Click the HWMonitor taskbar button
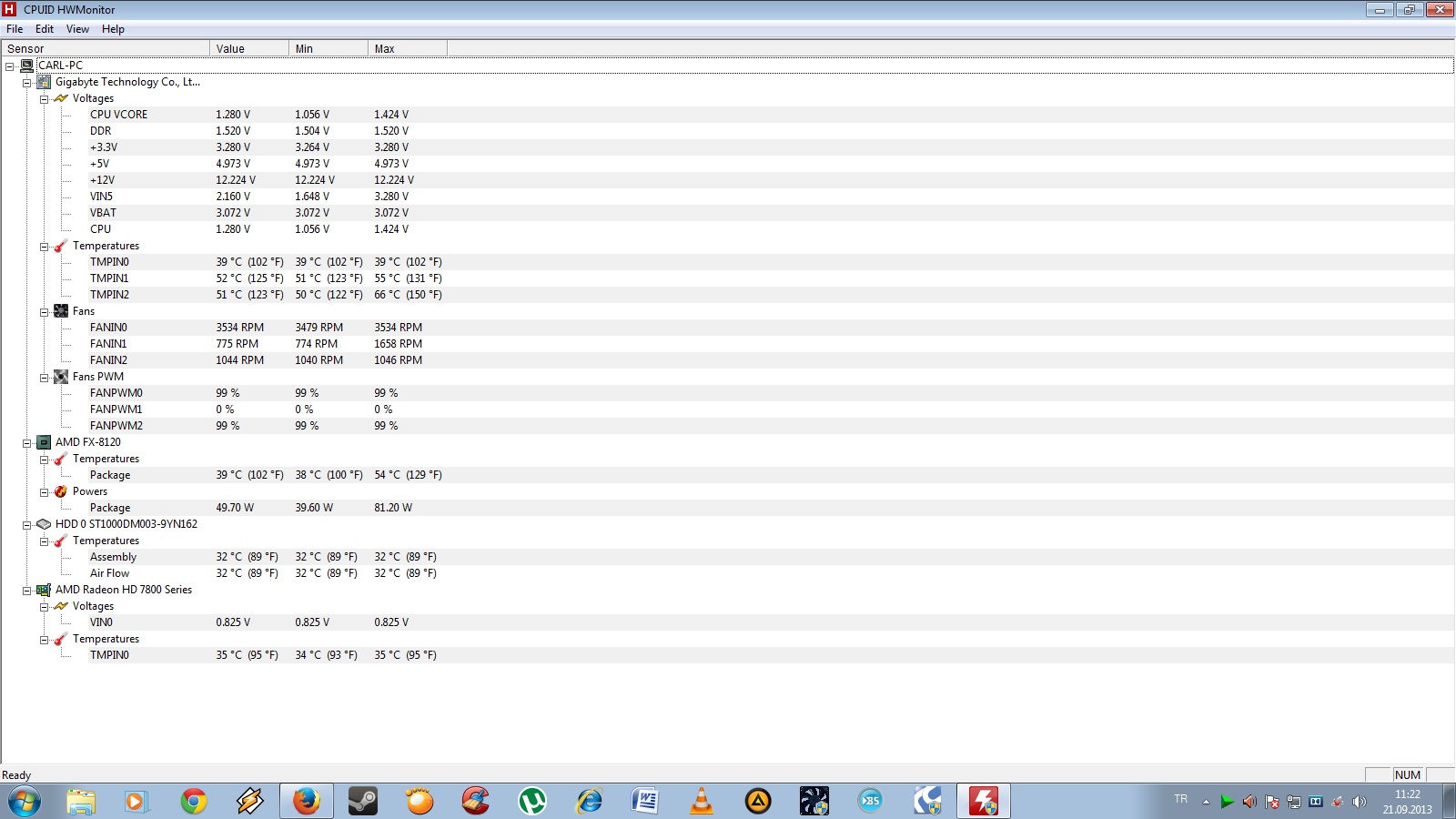1456x819 pixels. [x=984, y=802]
